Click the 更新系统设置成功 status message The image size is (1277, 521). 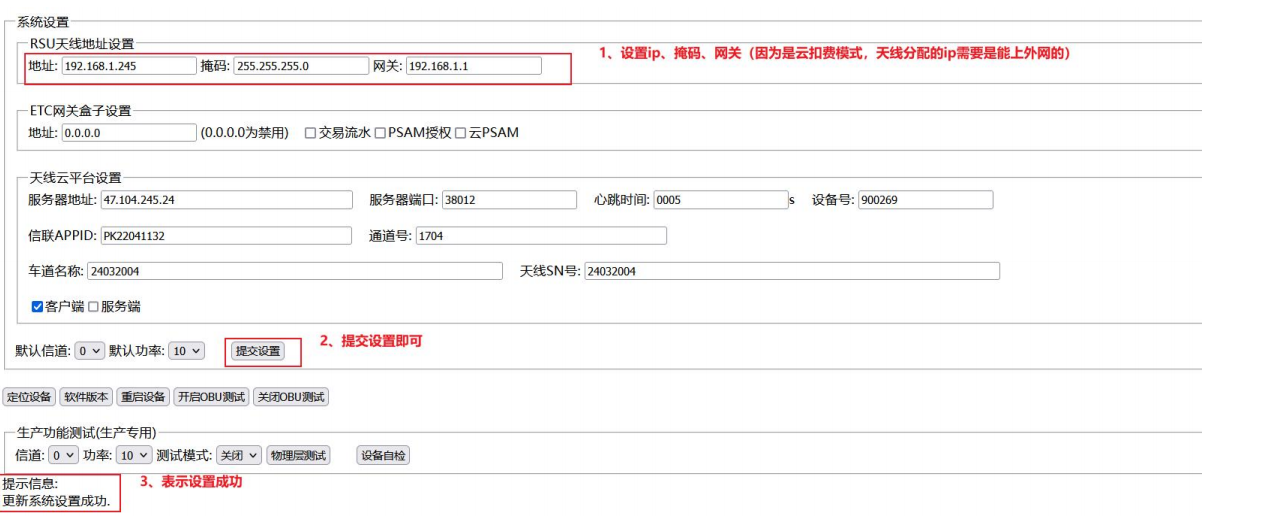(56, 500)
